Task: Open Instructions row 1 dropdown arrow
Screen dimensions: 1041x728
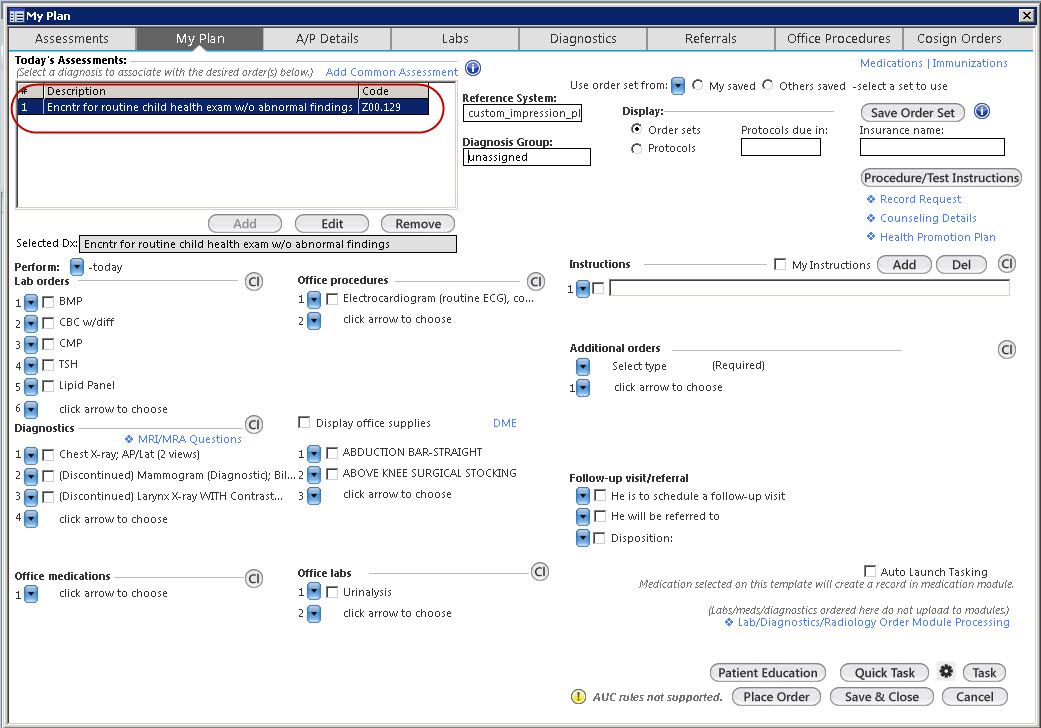Action: tap(583, 289)
